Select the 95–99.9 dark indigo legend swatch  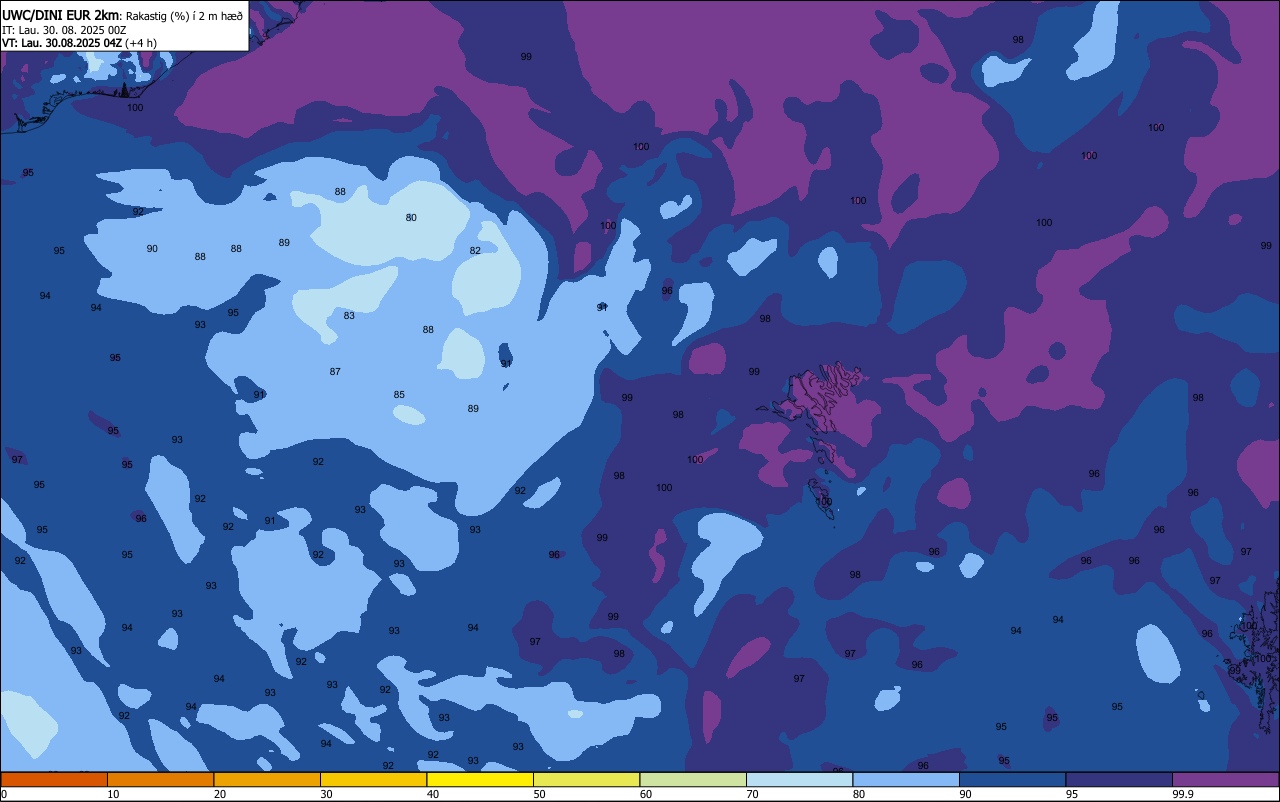pyautogui.click(x=1119, y=779)
